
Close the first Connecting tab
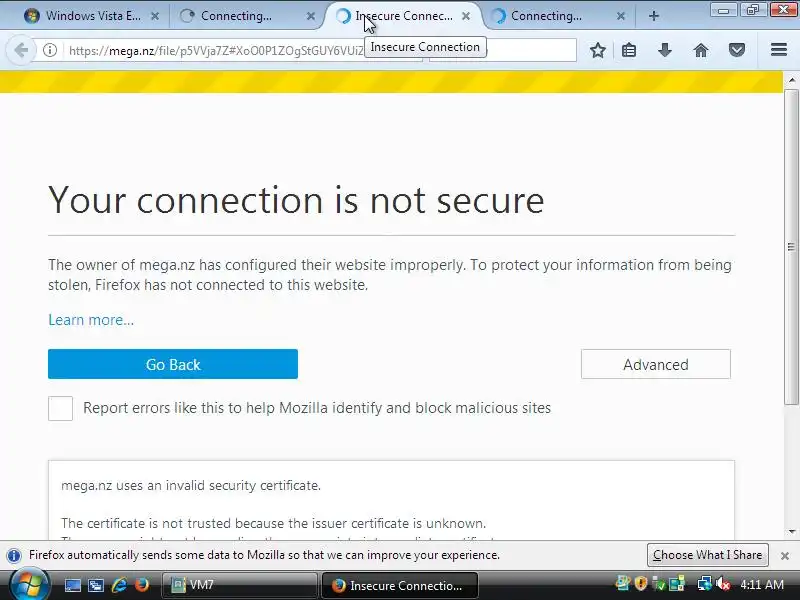[x=311, y=16]
